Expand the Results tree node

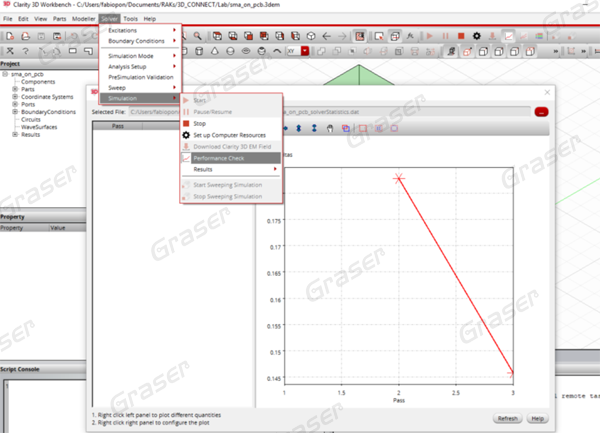point(15,134)
